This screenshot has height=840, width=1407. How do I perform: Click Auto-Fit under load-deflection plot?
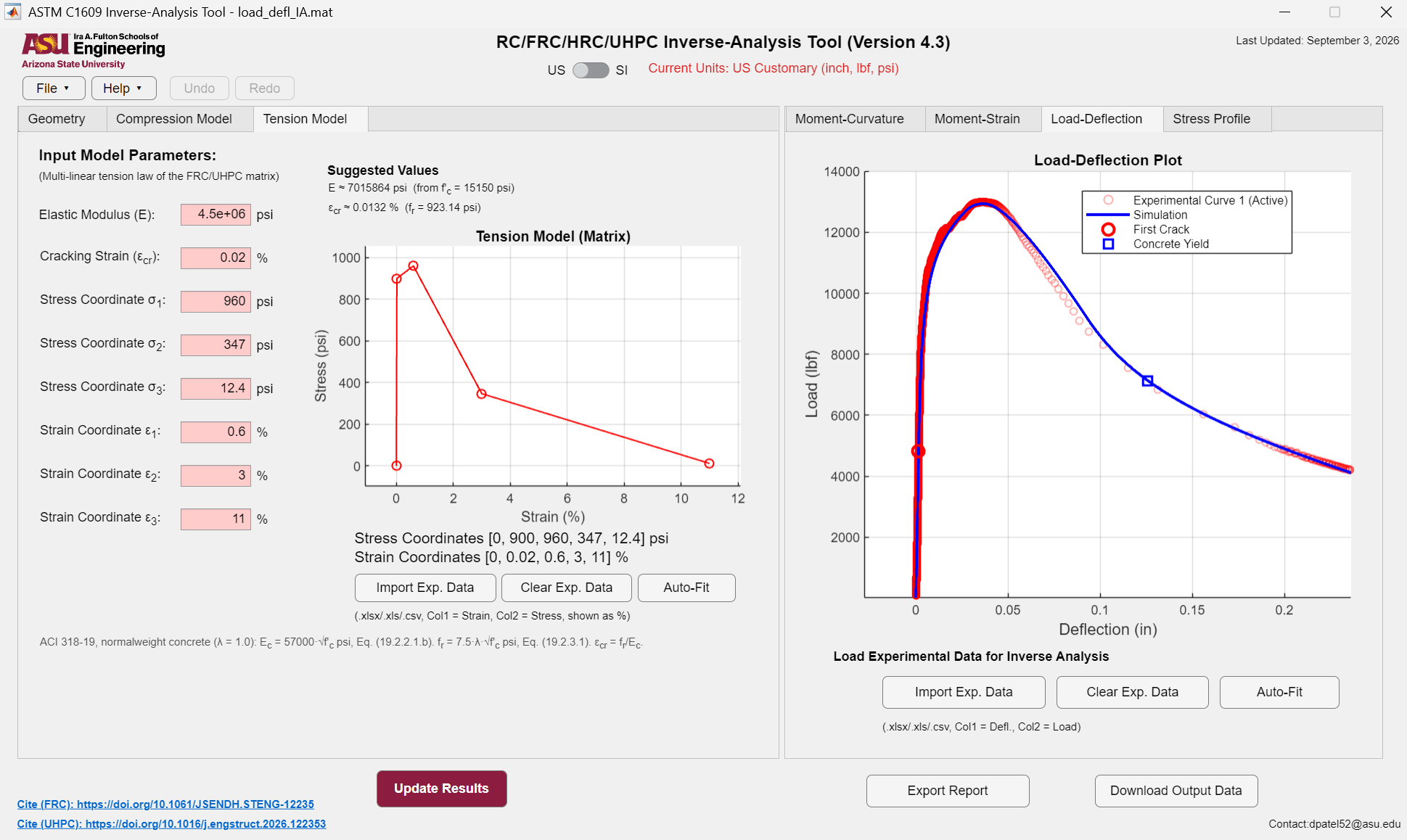pyautogui.click(x=1279, y=692)
